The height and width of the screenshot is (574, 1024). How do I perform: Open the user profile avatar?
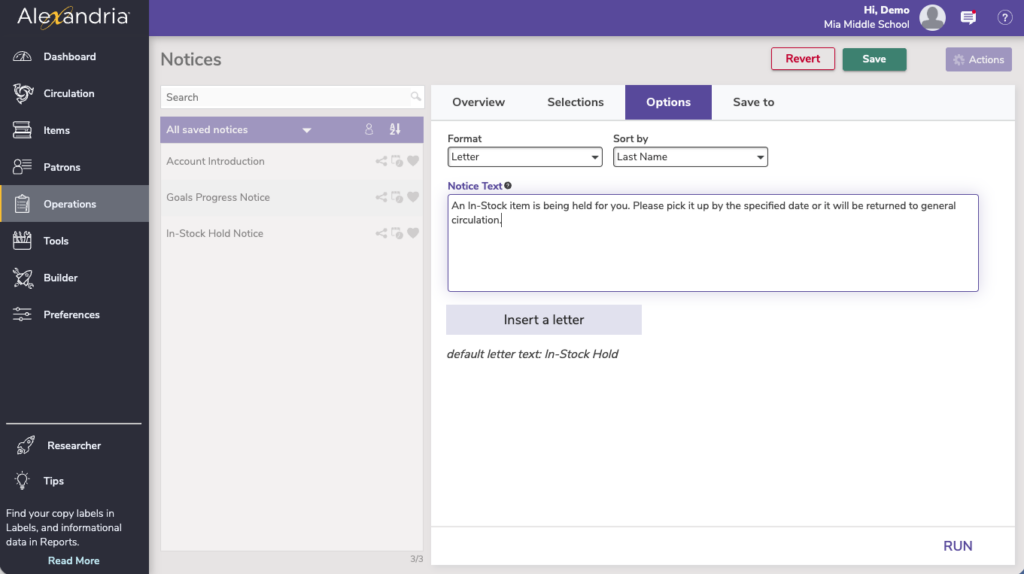coord(932,17)
